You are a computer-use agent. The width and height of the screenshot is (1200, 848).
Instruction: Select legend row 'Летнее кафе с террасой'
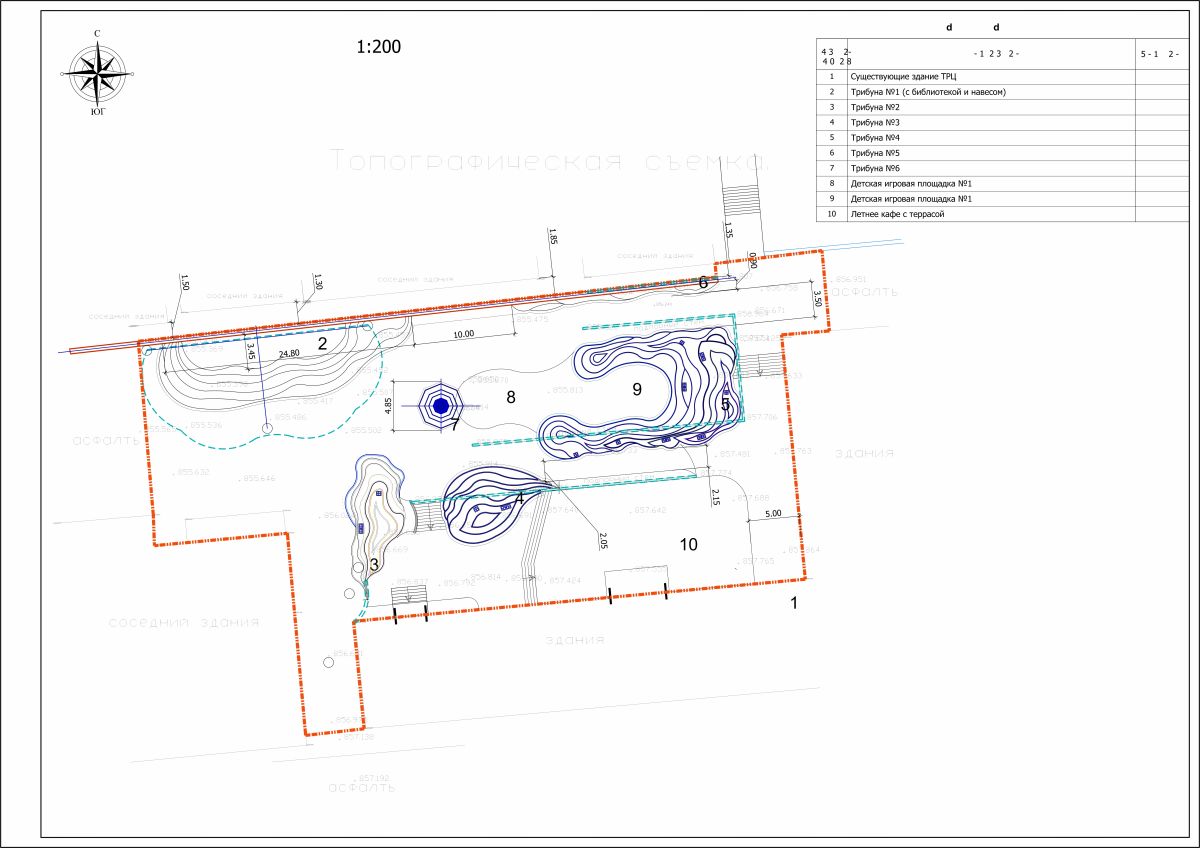click(x=897, y=213)
